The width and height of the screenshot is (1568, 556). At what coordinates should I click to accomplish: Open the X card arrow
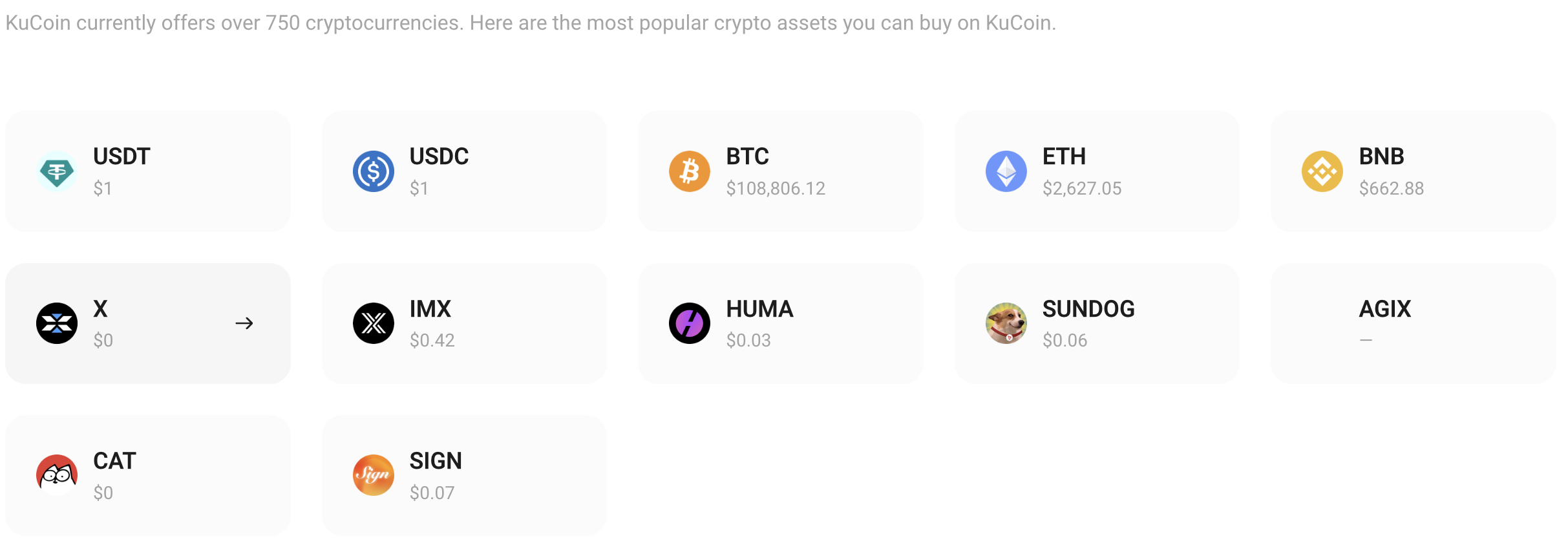tap(244, 323)
